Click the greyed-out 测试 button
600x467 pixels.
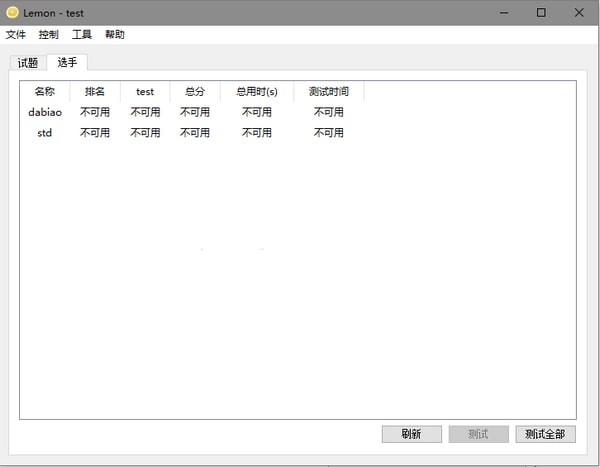click(x=478, y=434)
